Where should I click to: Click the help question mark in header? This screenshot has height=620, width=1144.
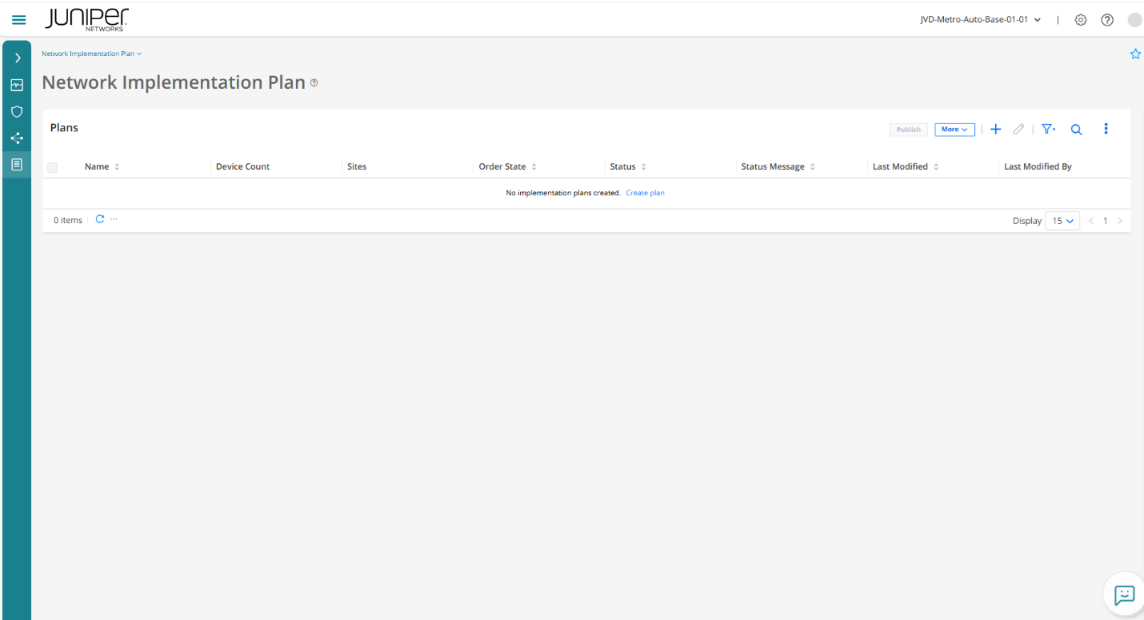[x=1107, y=20]
